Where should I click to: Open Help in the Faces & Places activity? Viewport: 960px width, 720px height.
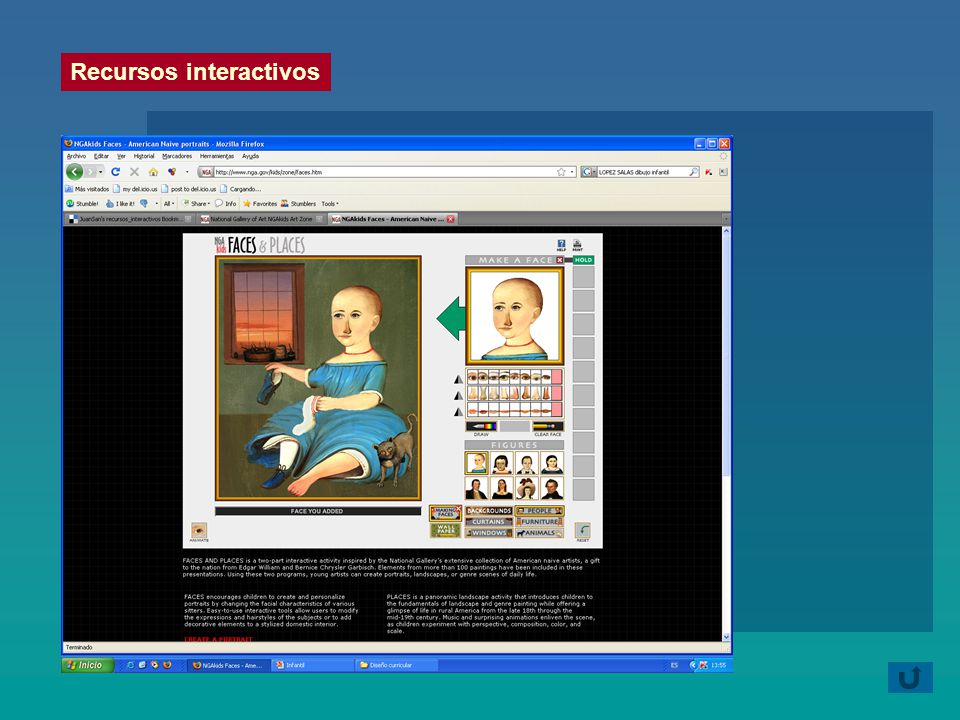coord(561,245)
